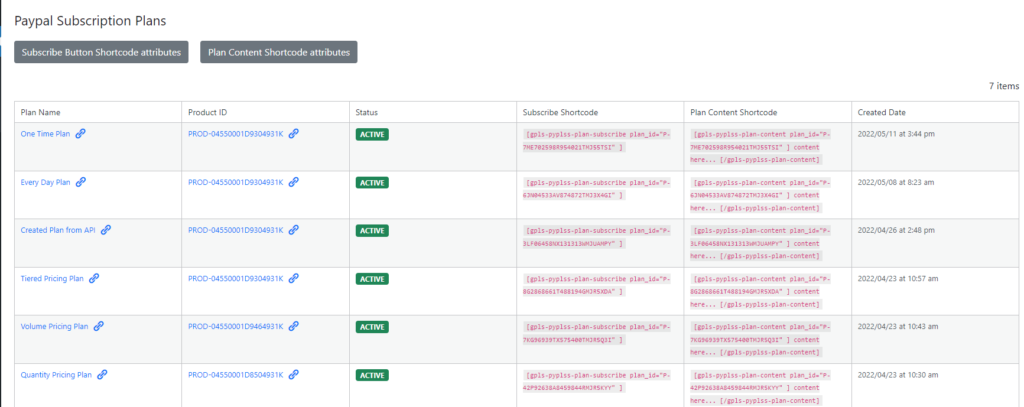Click product link icon in One Time Plan row
The image size is (1024, 407).
(294, 133)
